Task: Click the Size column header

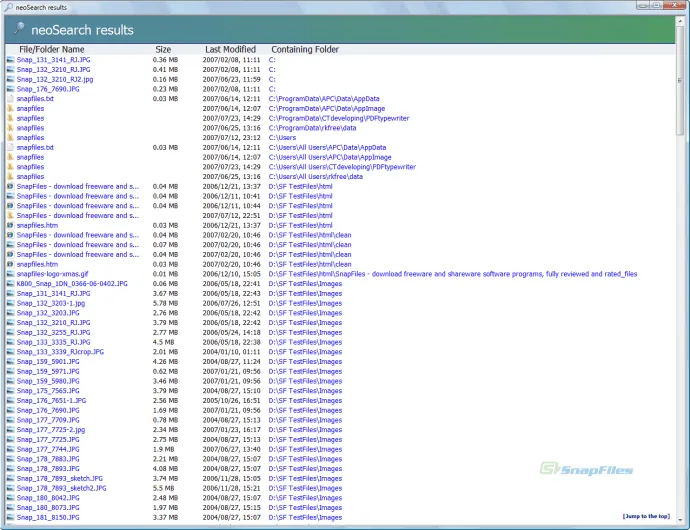Action: click(163, 49)
